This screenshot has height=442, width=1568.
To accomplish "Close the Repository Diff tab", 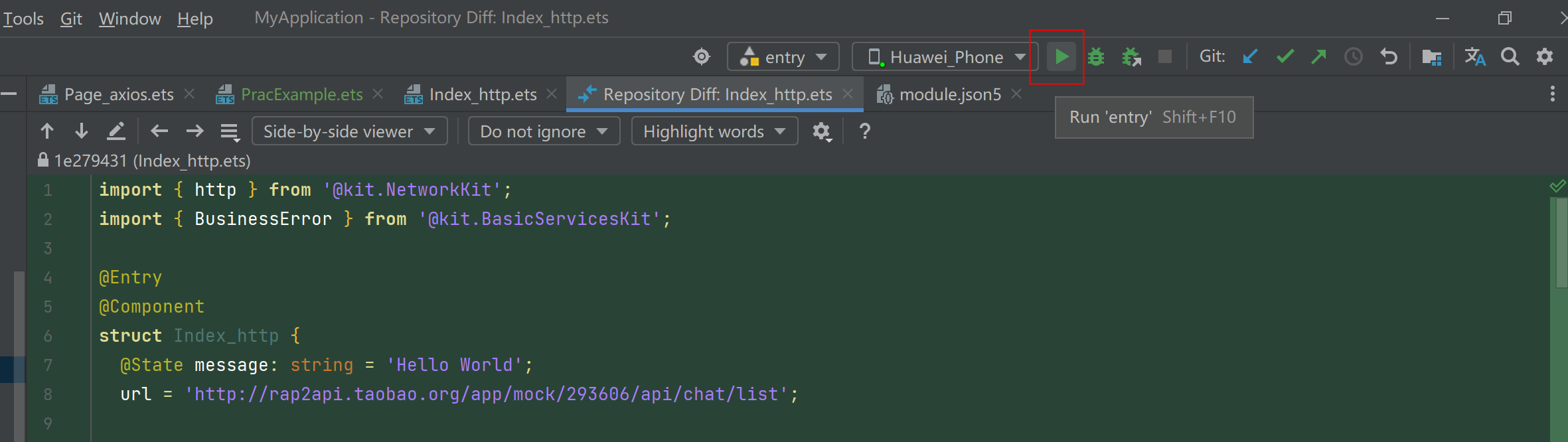I will pos(848,94).
